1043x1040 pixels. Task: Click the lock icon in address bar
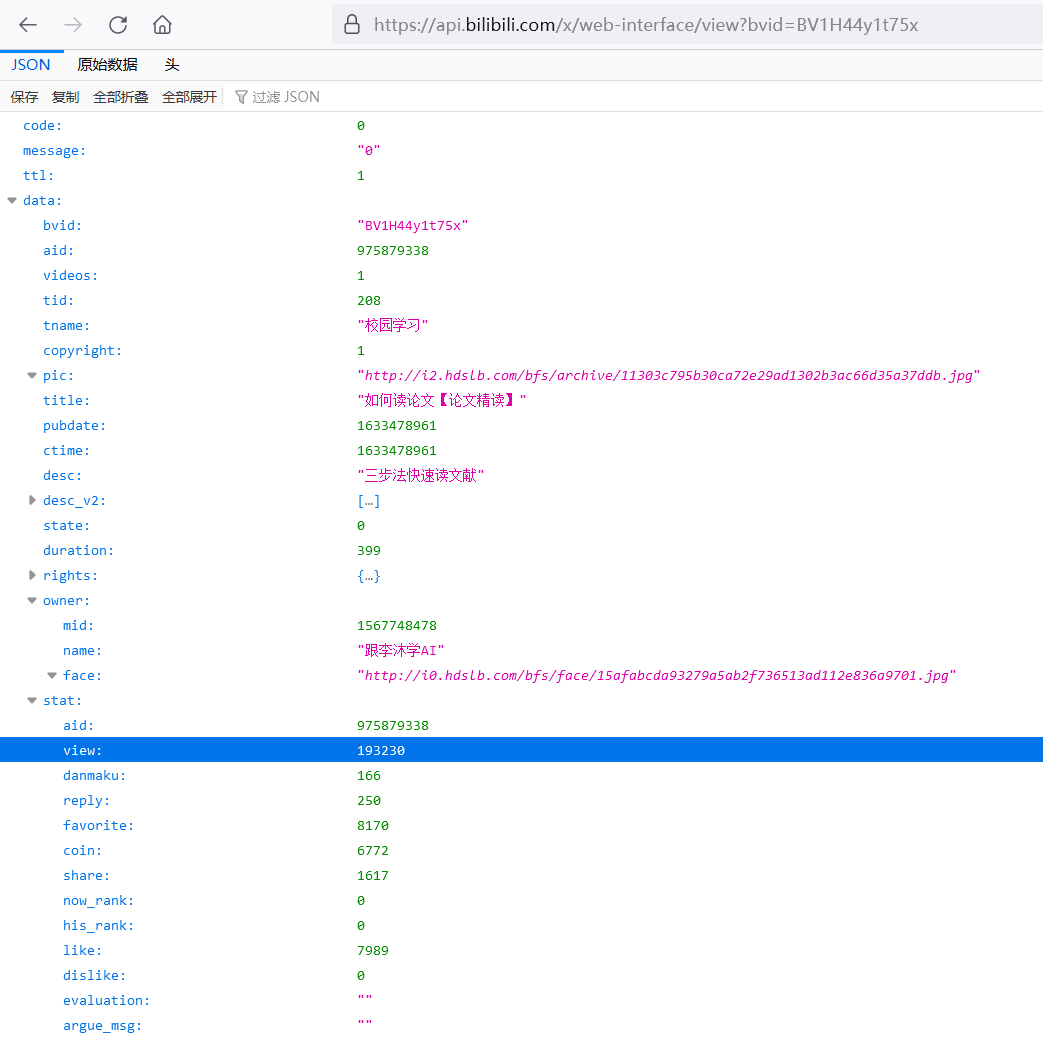352,25
